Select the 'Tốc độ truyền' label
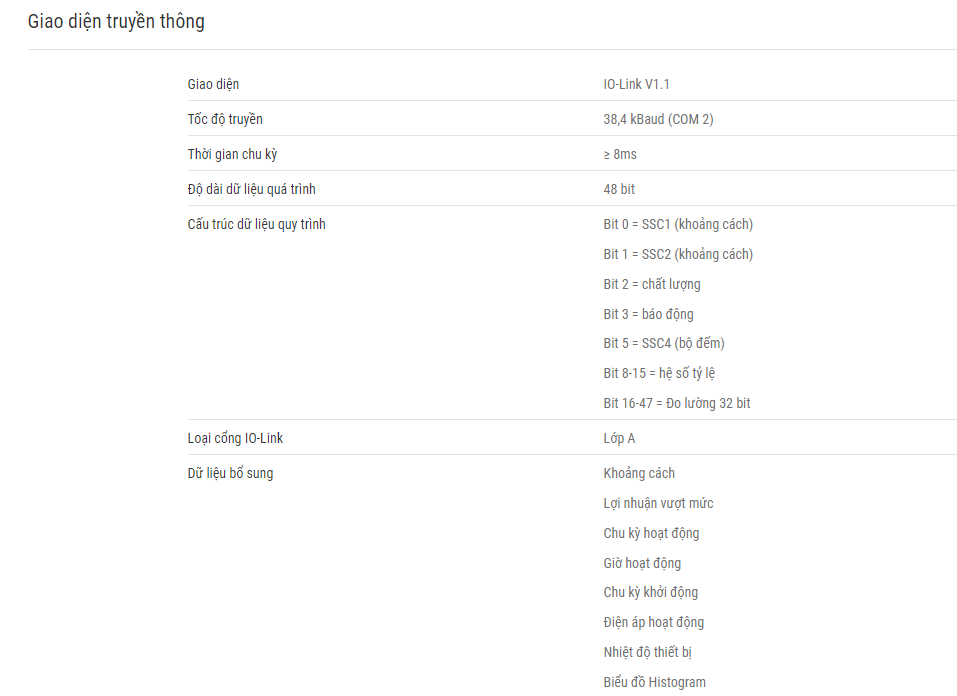This screenshot has width=957, height=696. (x=225, y=119)
